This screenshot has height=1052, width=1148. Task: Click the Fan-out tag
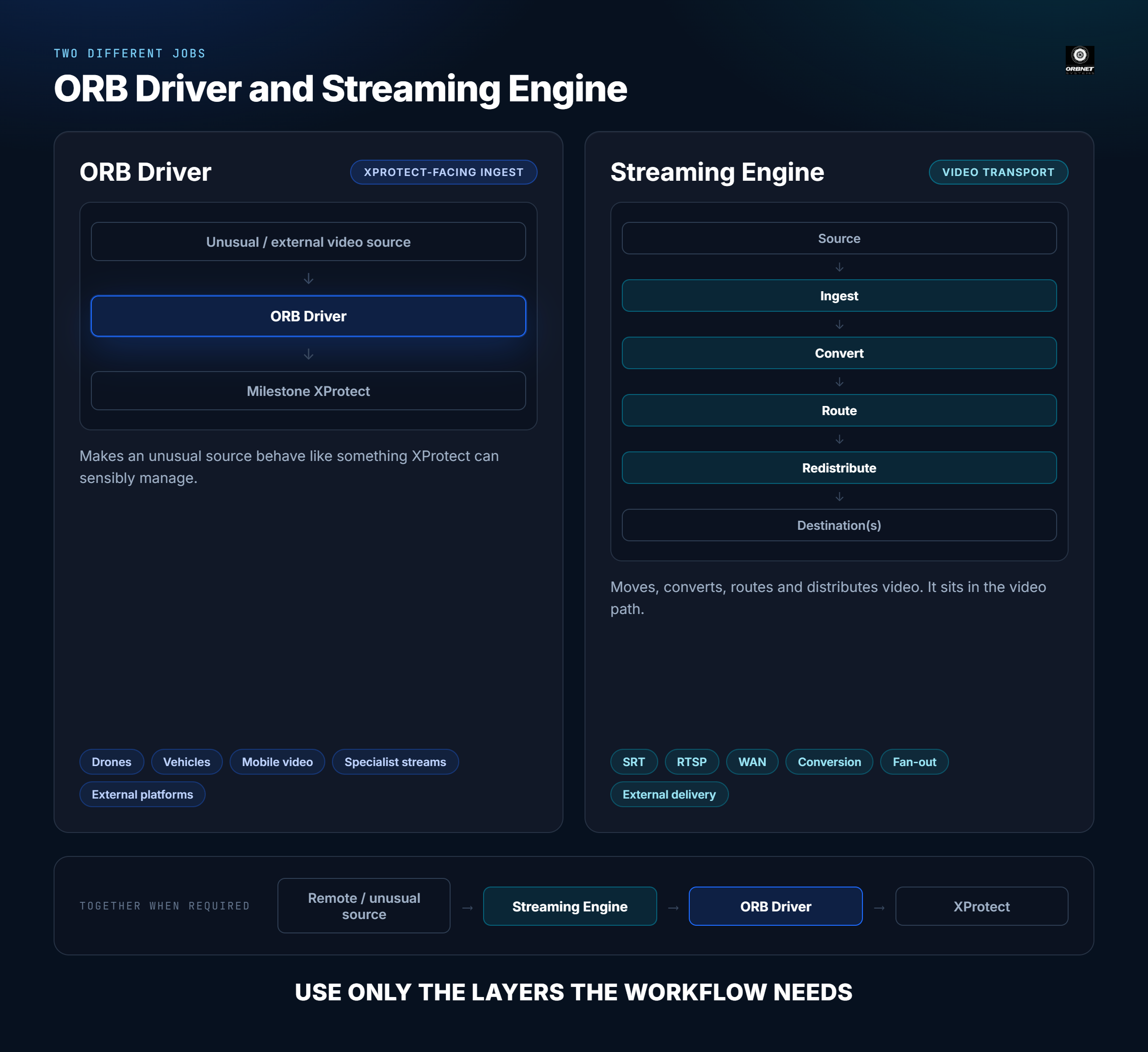(915, 762)
